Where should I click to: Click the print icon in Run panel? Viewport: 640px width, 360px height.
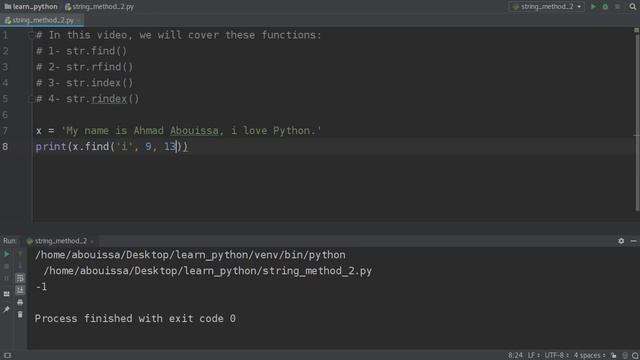tap(20, 302)
